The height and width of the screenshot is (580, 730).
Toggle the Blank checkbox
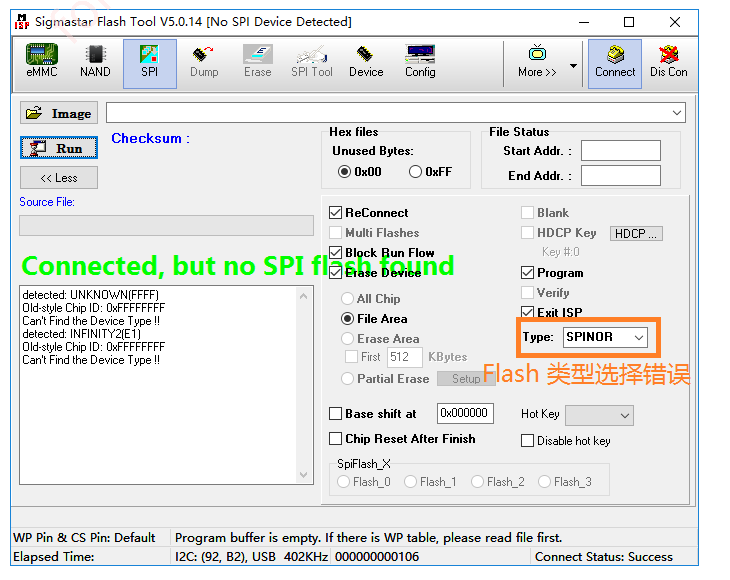pyautogui.click(x=527, y=213)
